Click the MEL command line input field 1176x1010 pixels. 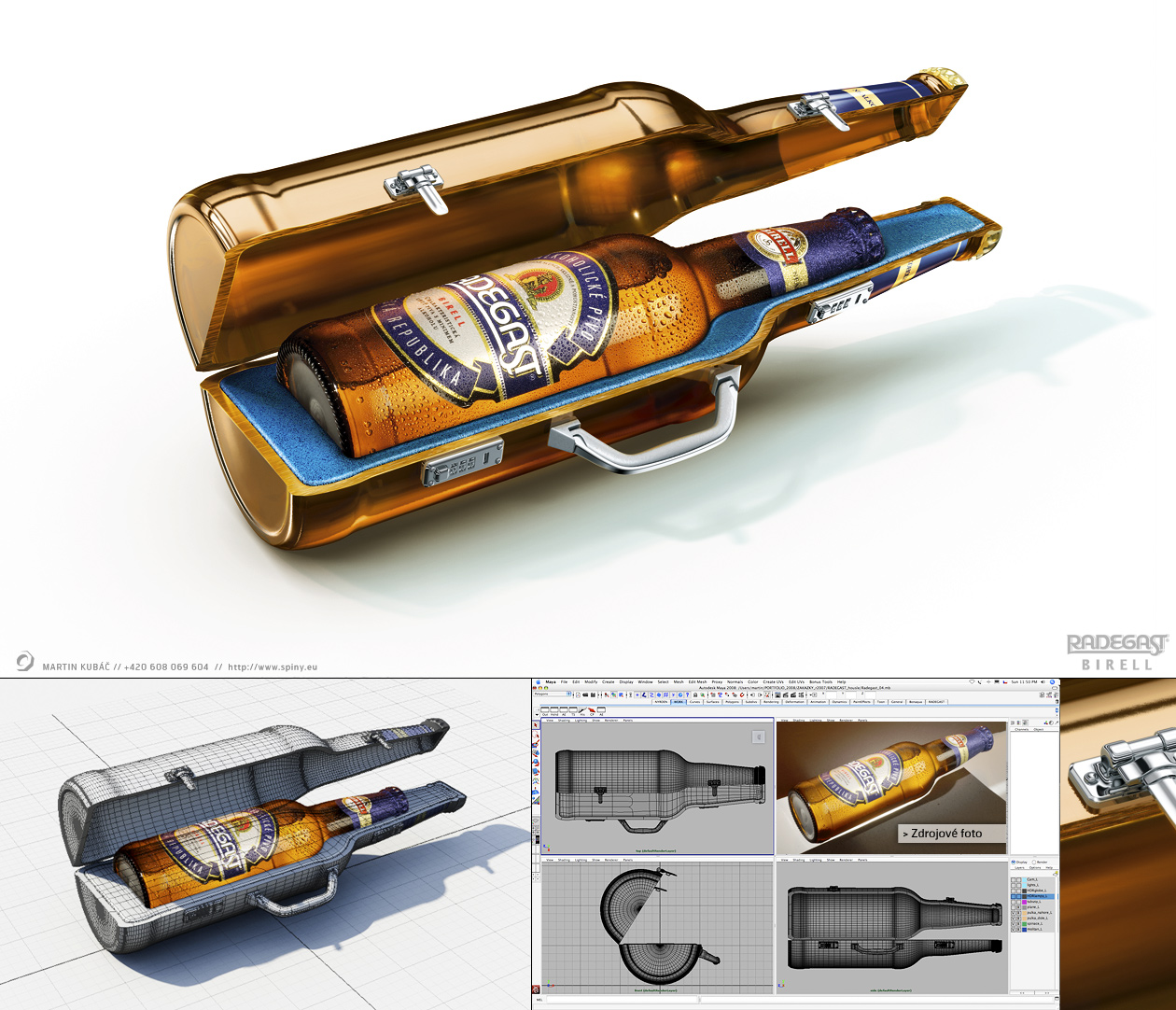point(623,1000)
